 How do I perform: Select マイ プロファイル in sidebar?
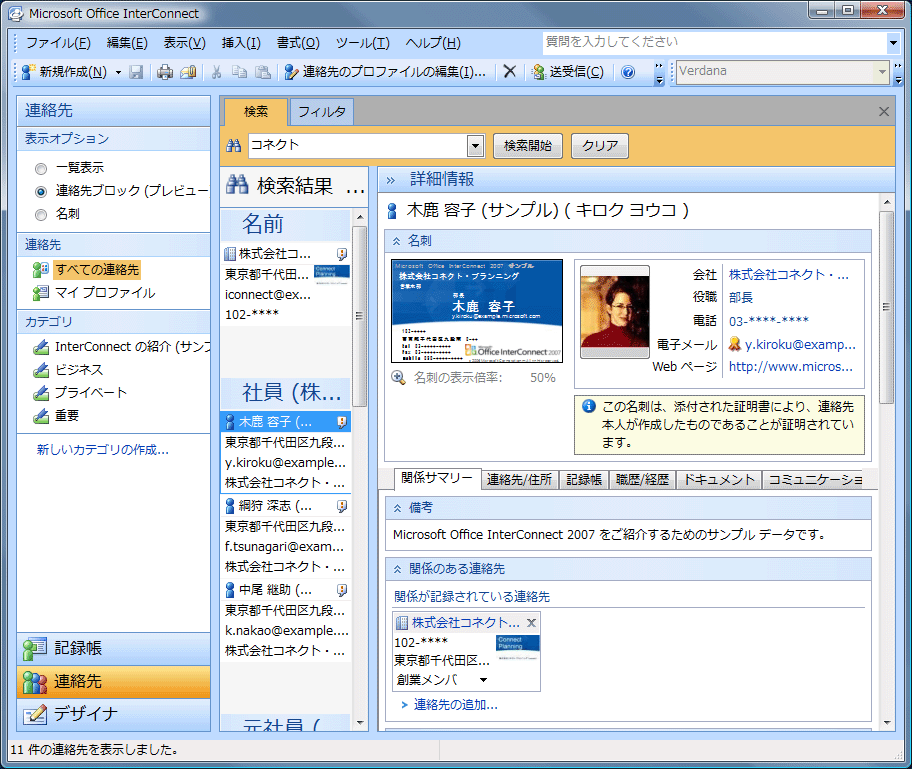tap(105, 293)
